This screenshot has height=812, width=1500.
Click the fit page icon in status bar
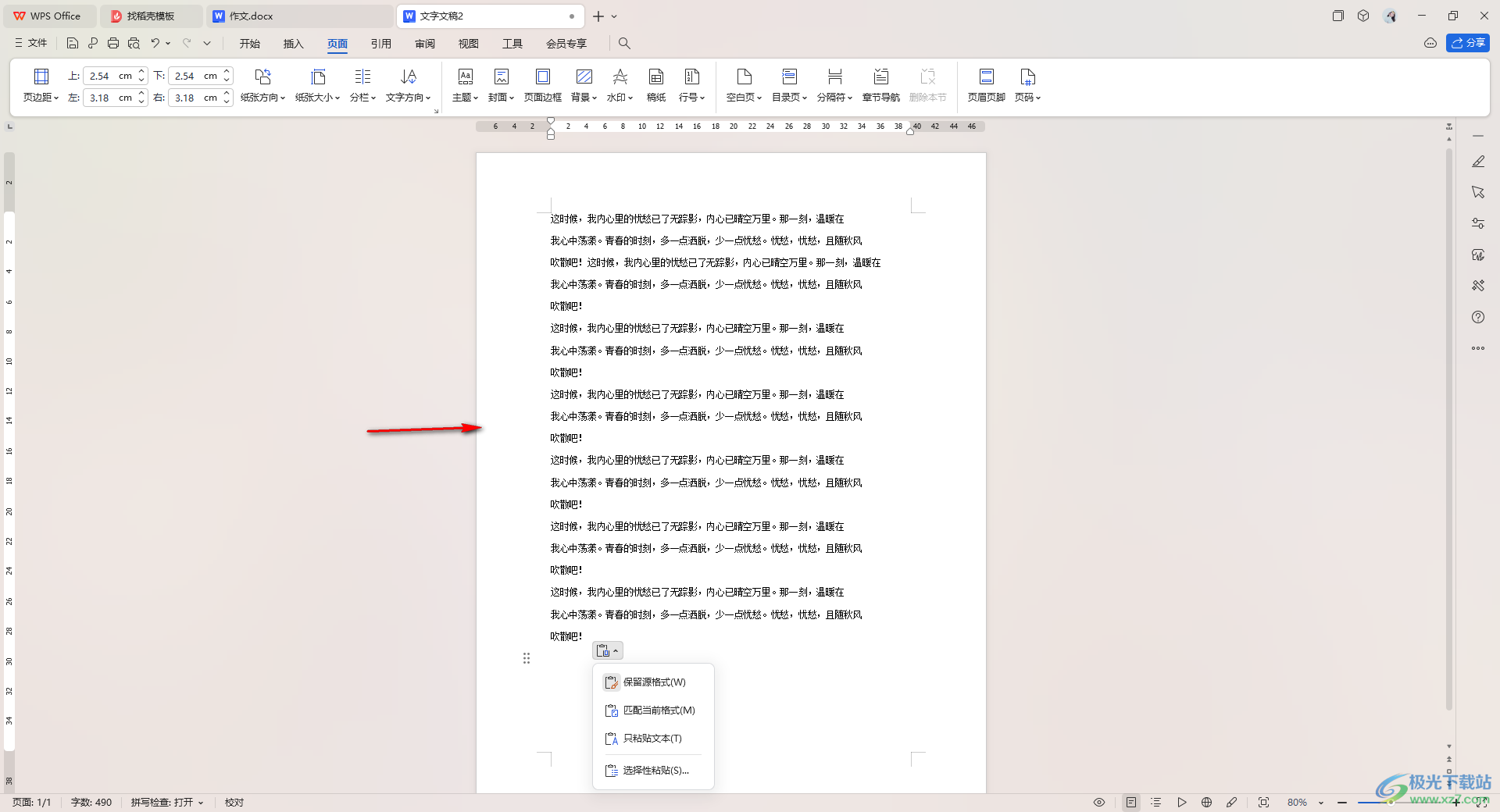(x=1264, y=803)
